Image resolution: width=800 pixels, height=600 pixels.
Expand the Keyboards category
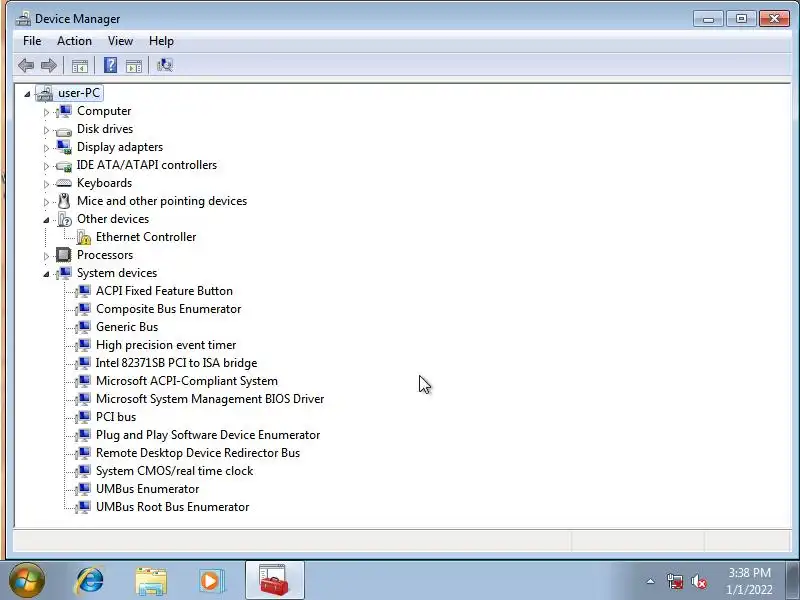[46, 184]
